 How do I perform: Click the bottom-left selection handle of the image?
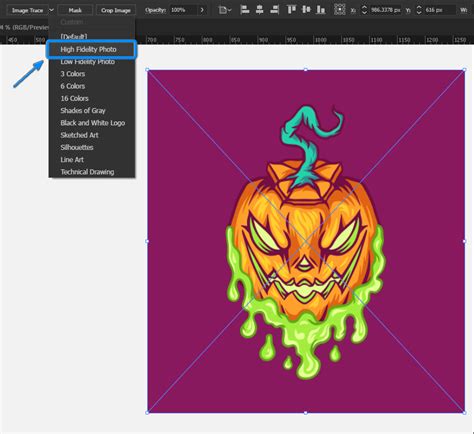[x=147, y=413]
